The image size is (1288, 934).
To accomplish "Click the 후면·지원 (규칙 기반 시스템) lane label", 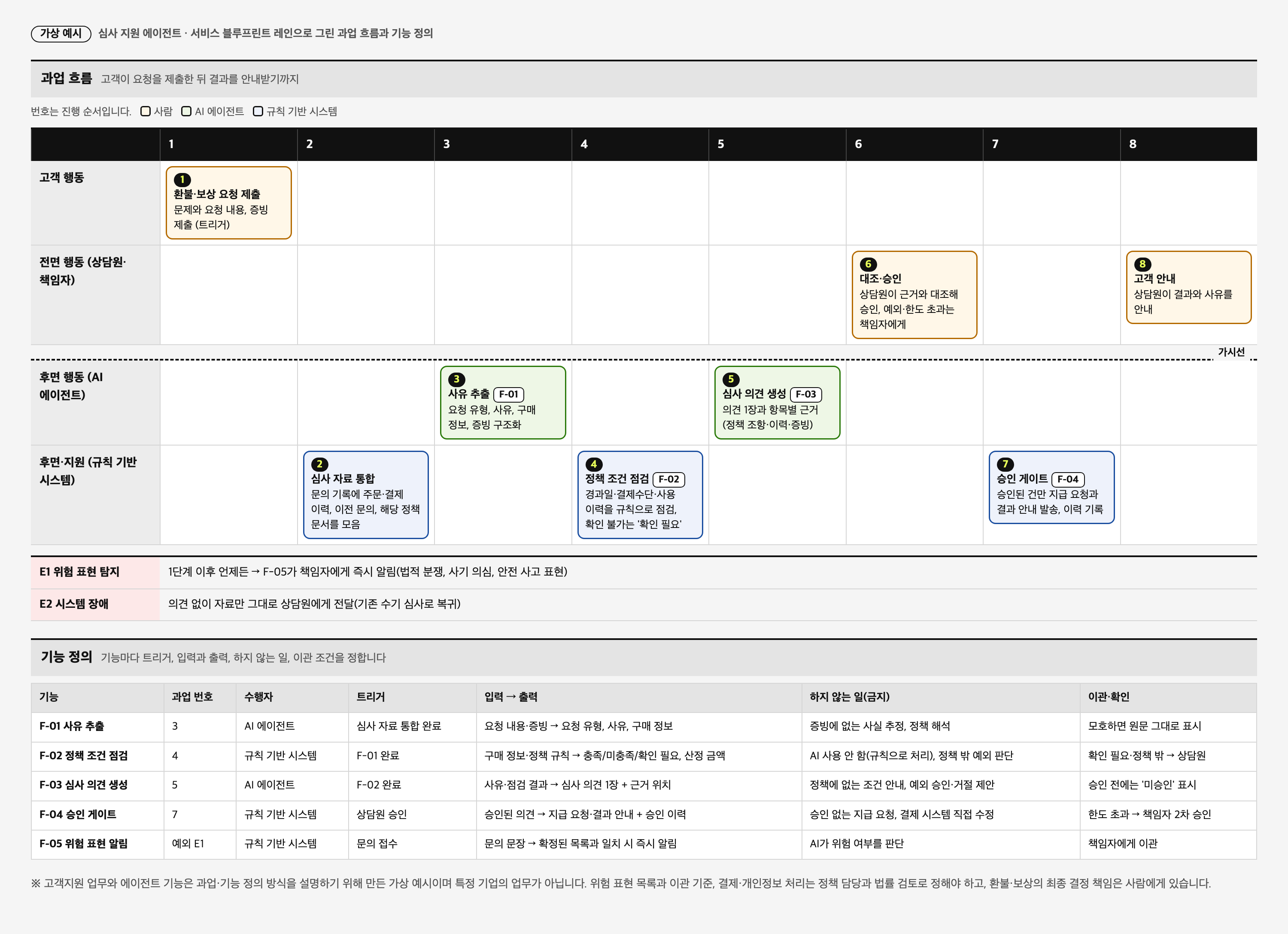I will tap(88, 471).
